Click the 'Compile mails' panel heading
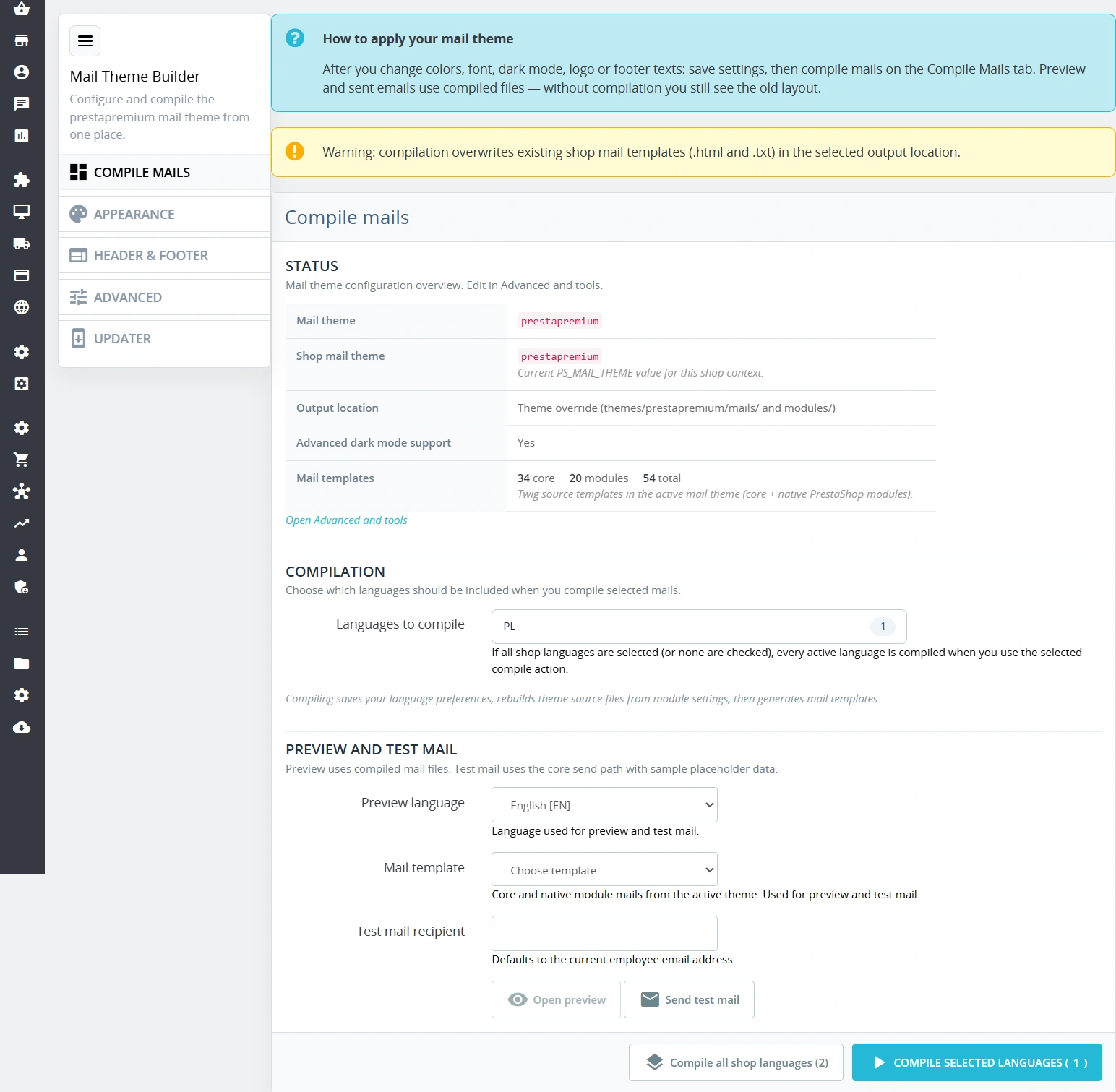 [347, 218]
